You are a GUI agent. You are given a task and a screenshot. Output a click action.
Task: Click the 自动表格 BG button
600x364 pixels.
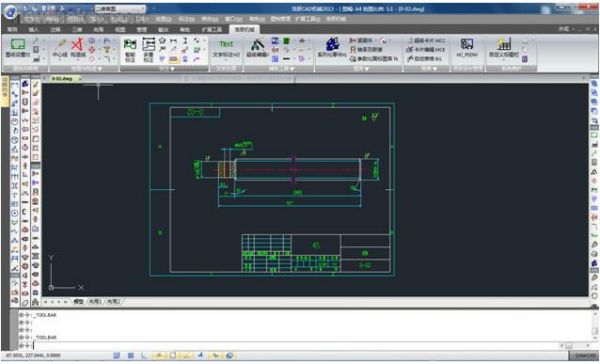pyautogui.click(x=424, y=59)
